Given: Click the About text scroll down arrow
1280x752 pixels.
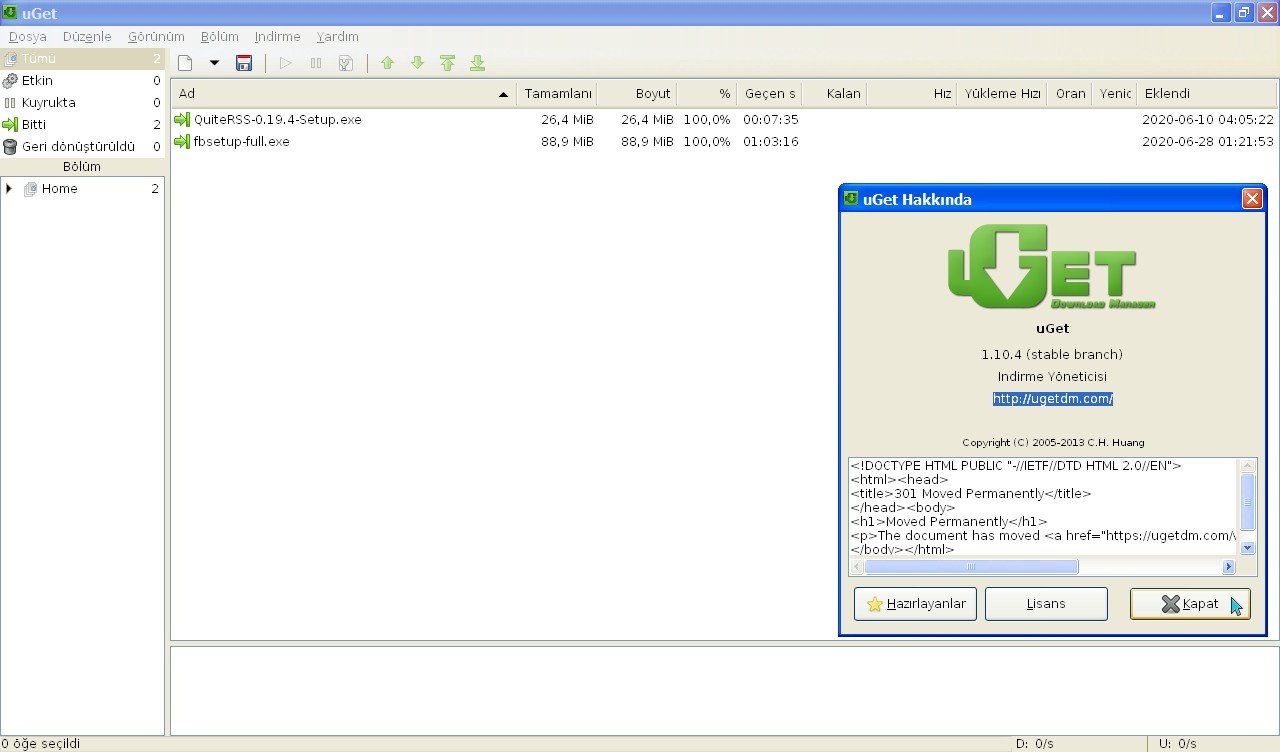Looking at the screenshot, I should click(x=1247, y=547).
